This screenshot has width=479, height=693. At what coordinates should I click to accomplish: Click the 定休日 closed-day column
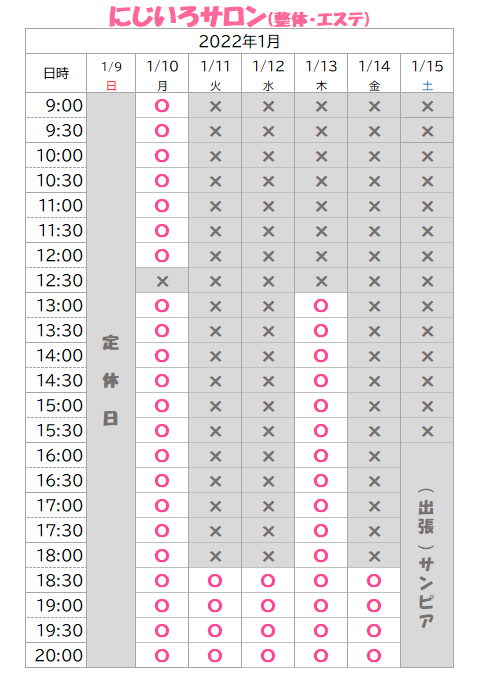[111, 380]
